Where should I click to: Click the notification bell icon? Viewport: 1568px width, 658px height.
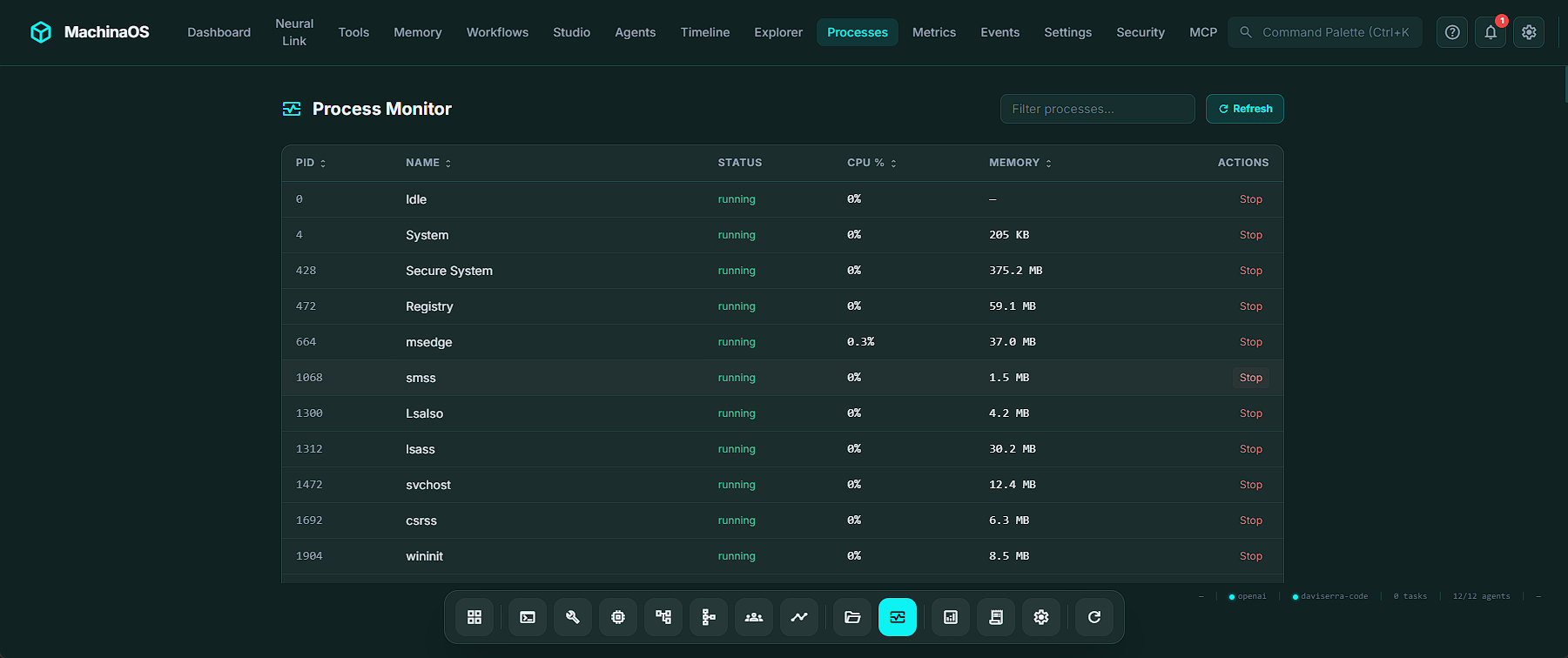point(1491,32)
